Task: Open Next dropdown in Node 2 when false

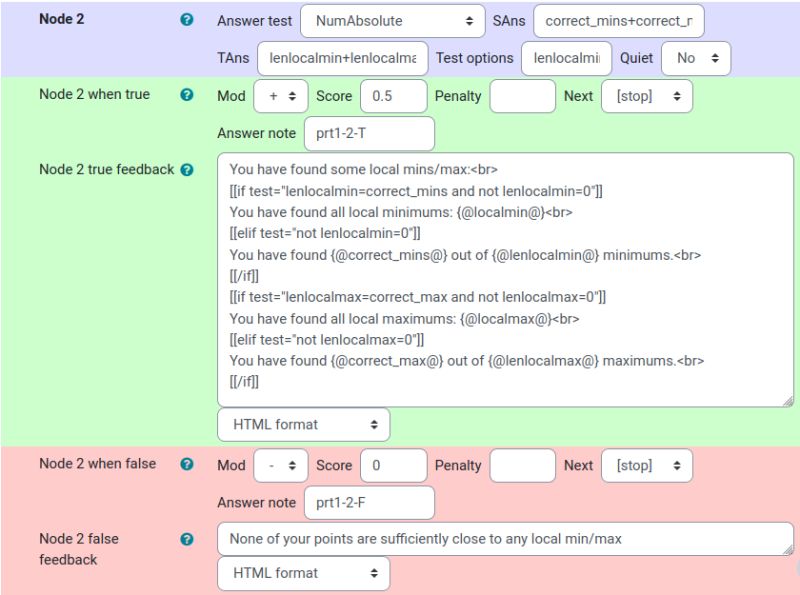Action: [x=647, y=465]
